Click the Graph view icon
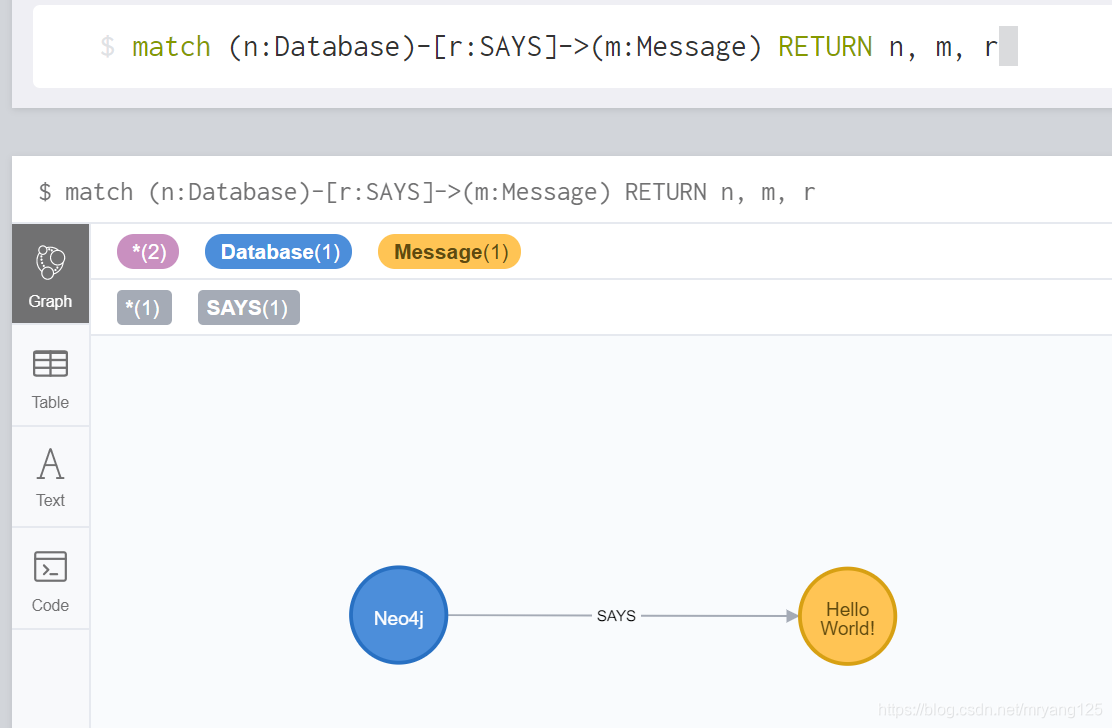Viewport: 1112px width, 728px height. tap(50, 262)
